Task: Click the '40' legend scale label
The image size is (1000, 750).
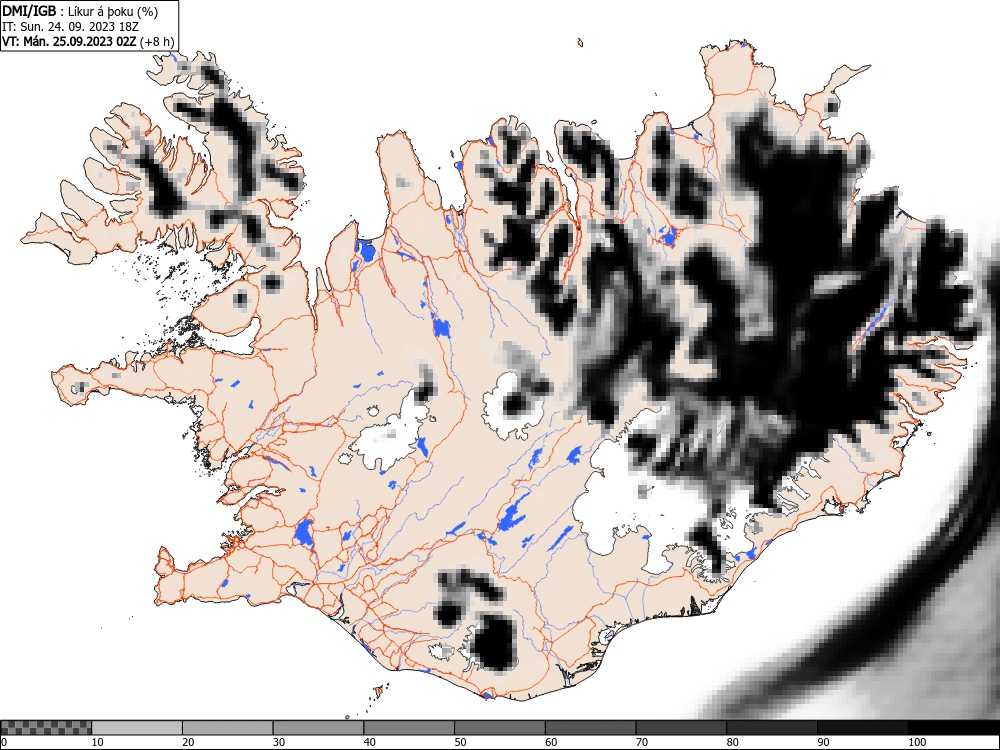Action: 370,742
